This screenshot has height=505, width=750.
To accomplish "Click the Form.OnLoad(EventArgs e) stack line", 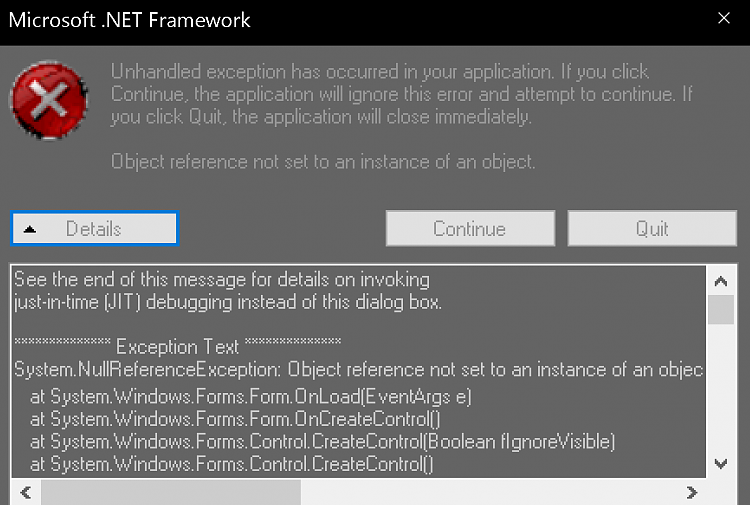I will coord(251,397).
